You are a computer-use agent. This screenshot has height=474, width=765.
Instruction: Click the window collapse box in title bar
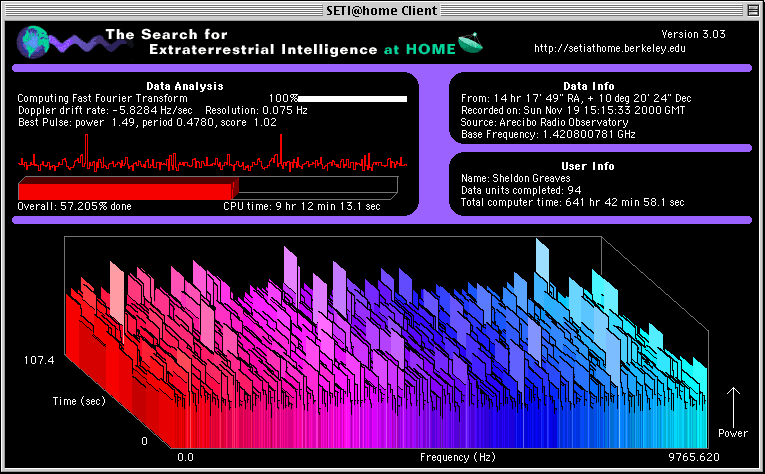pos(751,11)
